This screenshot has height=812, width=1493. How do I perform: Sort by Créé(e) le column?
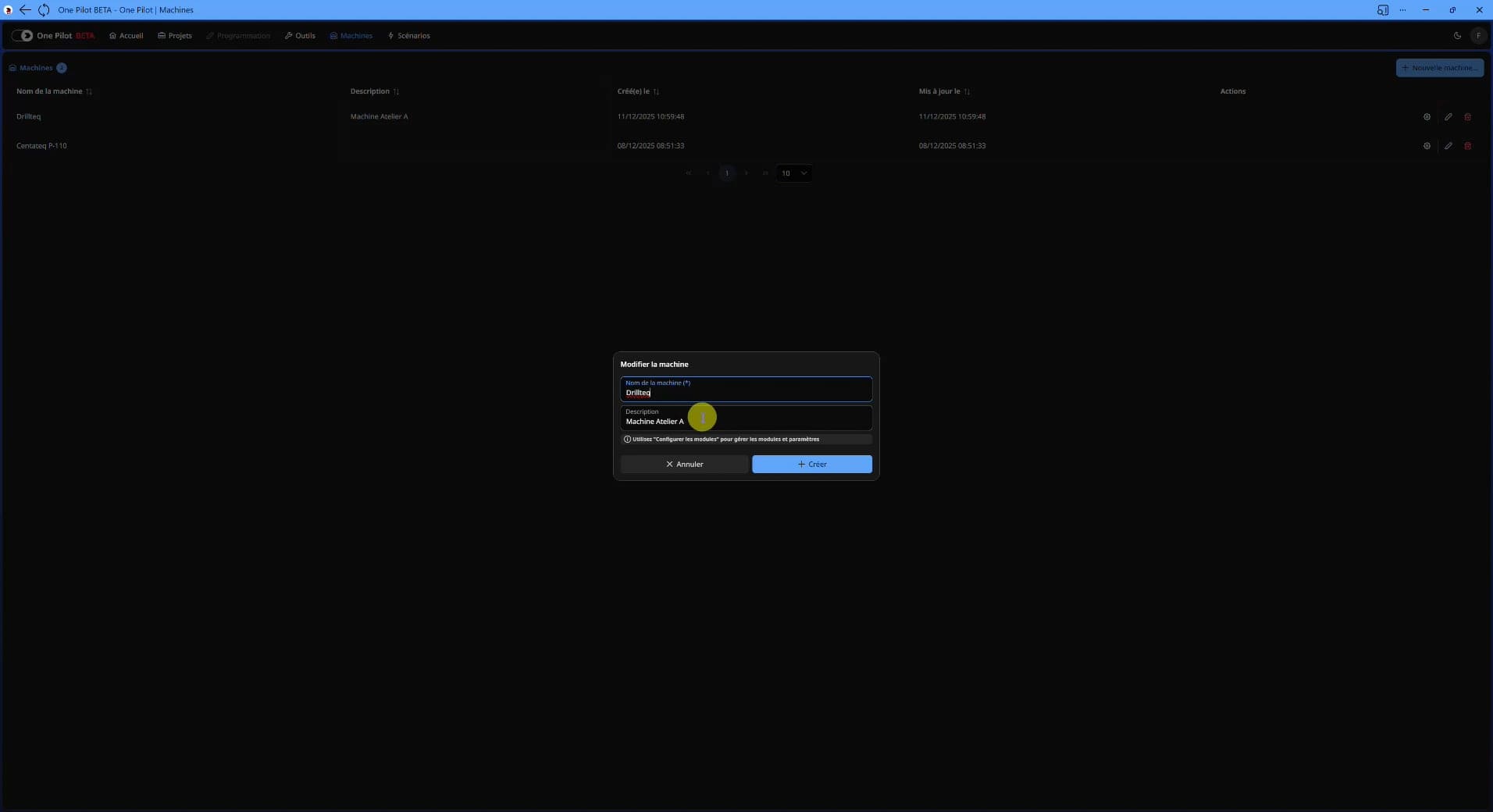click(638, 91)
